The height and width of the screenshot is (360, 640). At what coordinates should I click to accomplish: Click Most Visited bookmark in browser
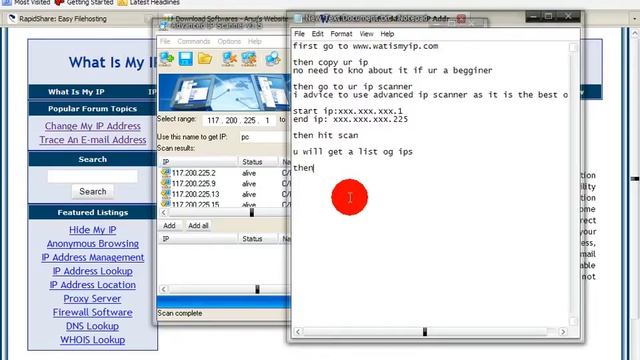(x=27, y=2)
